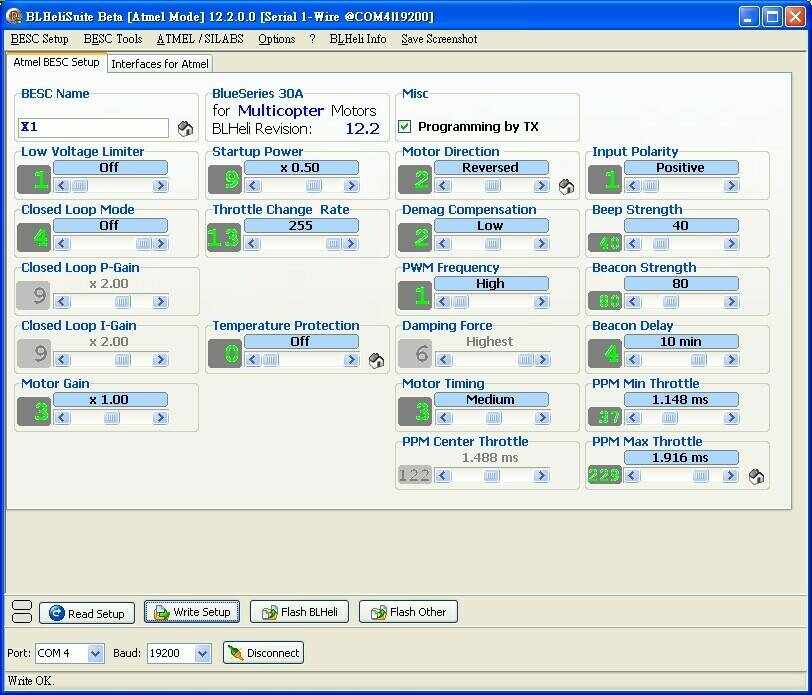
Task: Click the Startup Power slider track
Action: (300, 186)
